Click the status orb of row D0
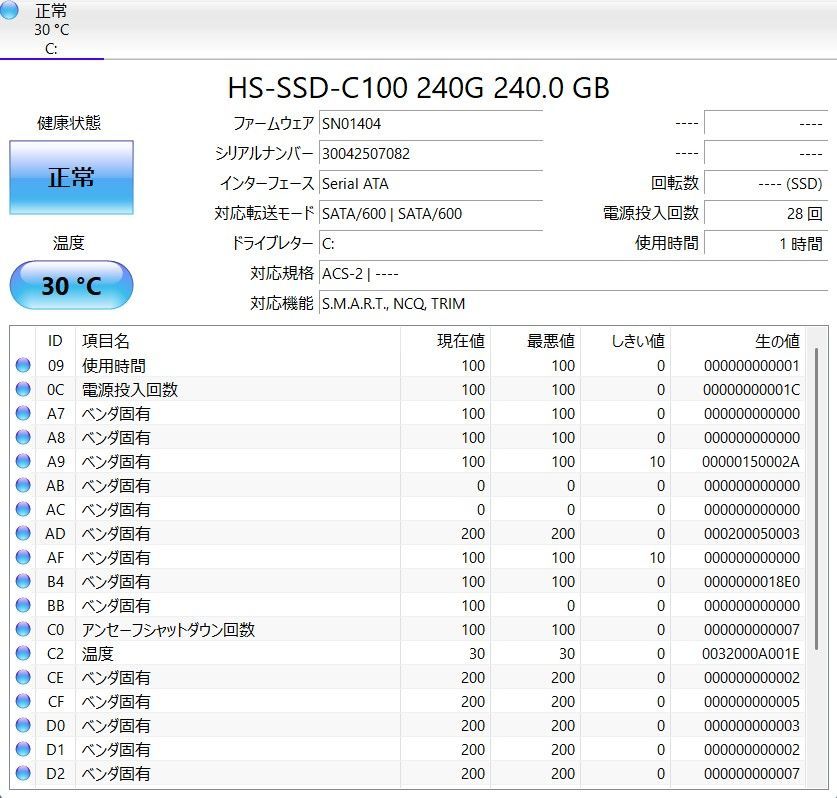The image size is (837, 798). point(23,725)
